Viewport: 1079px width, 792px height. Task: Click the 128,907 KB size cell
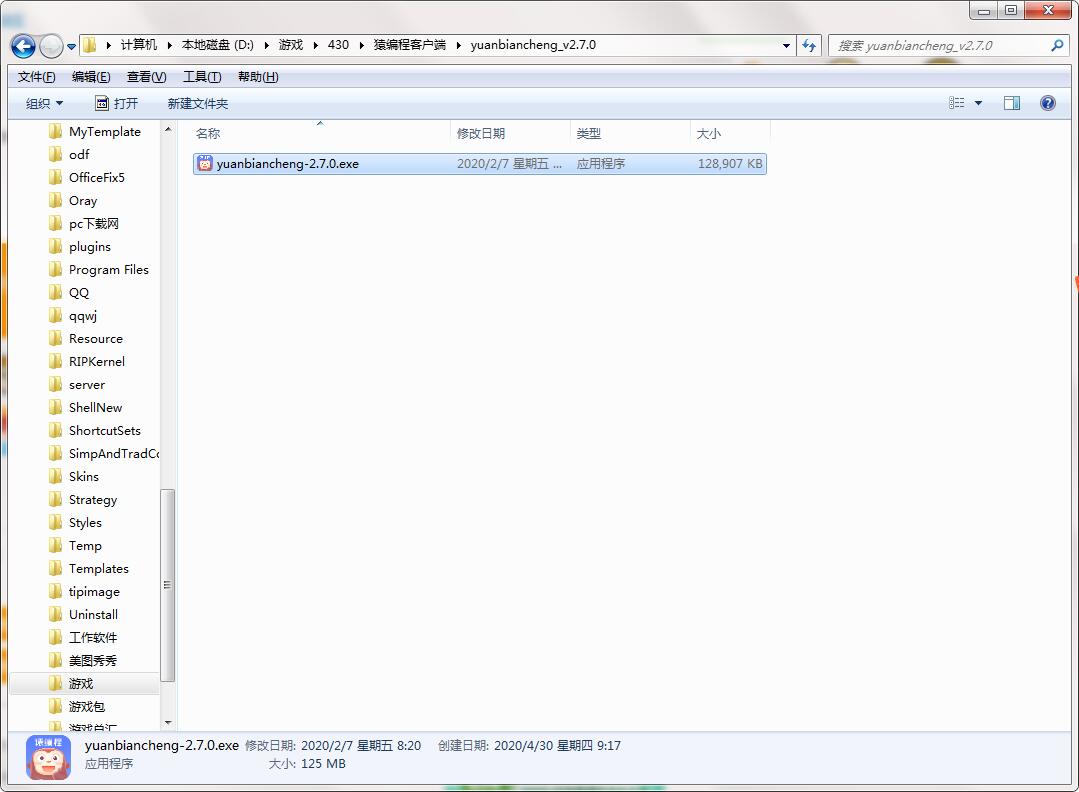point(730,164)
